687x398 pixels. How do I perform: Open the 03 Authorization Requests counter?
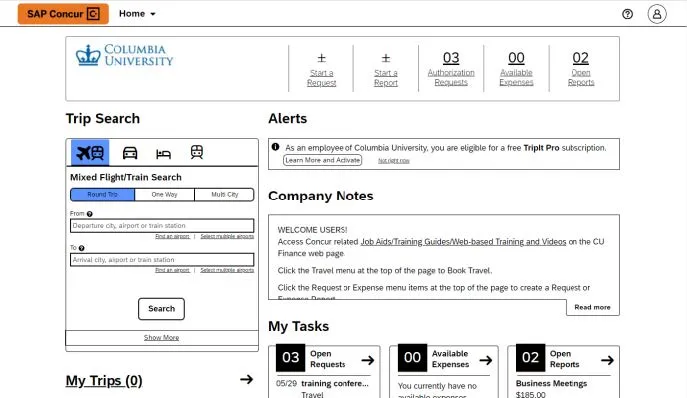tap(451, 69)
